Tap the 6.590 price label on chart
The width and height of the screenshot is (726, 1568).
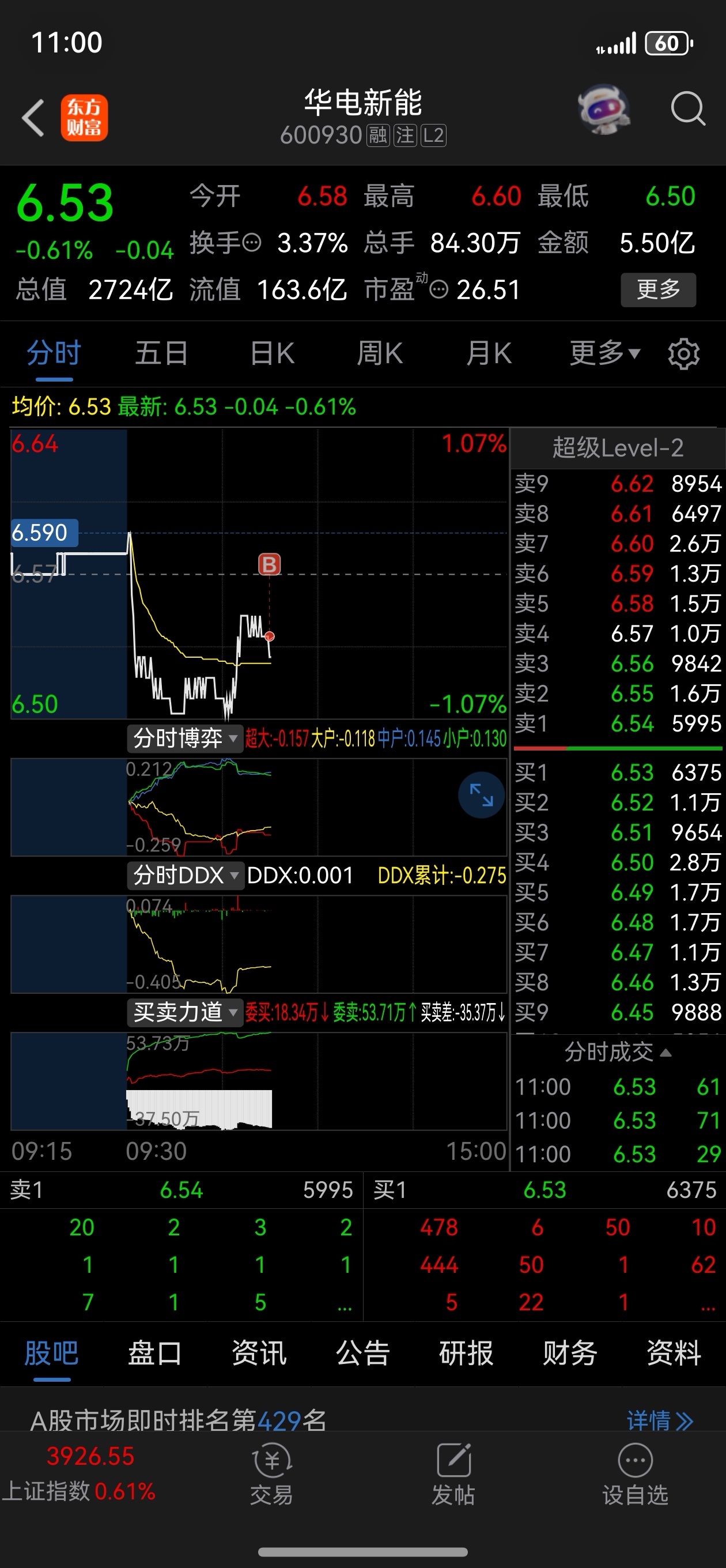click(x=44, y=533)
